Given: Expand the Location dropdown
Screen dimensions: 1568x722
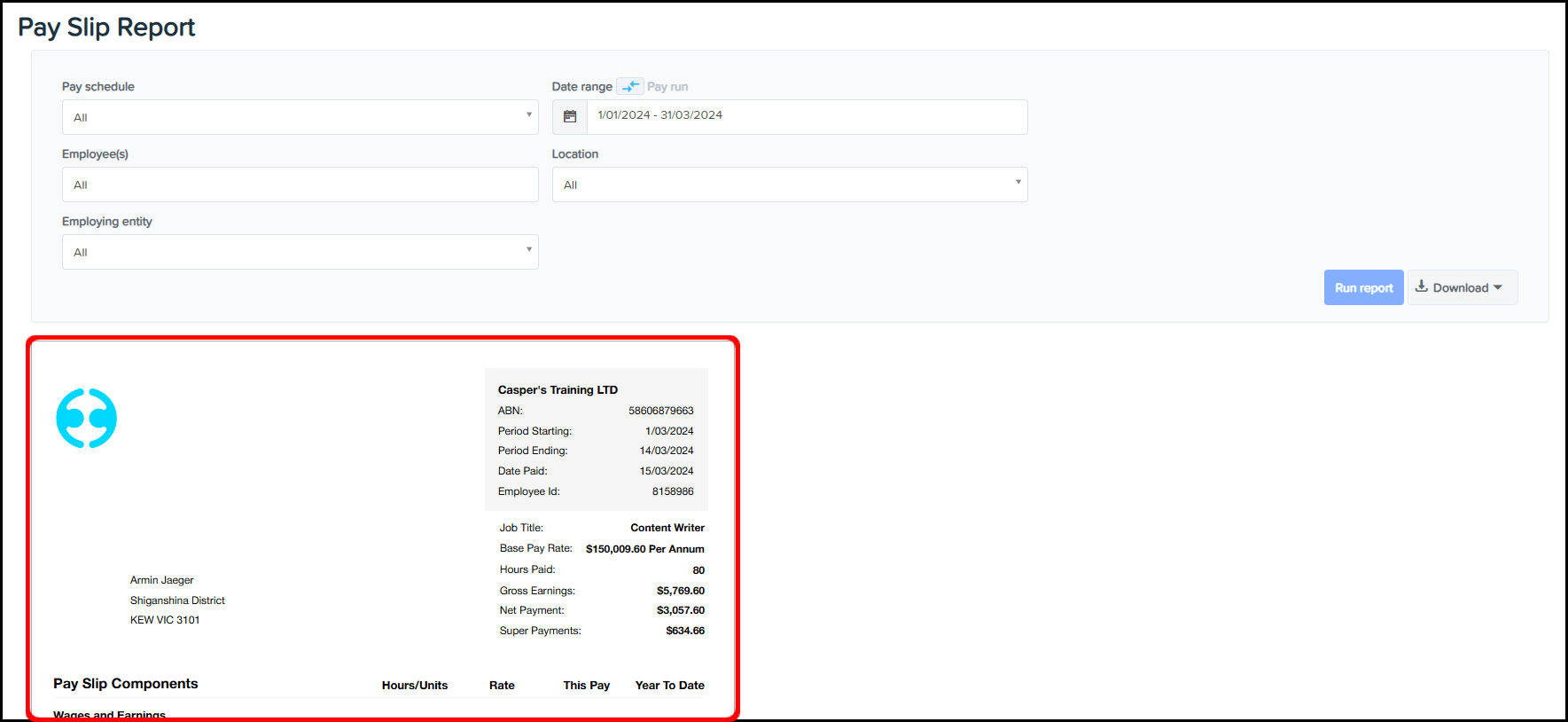Looking at the screenshot, I should click(x=789, y=184).
